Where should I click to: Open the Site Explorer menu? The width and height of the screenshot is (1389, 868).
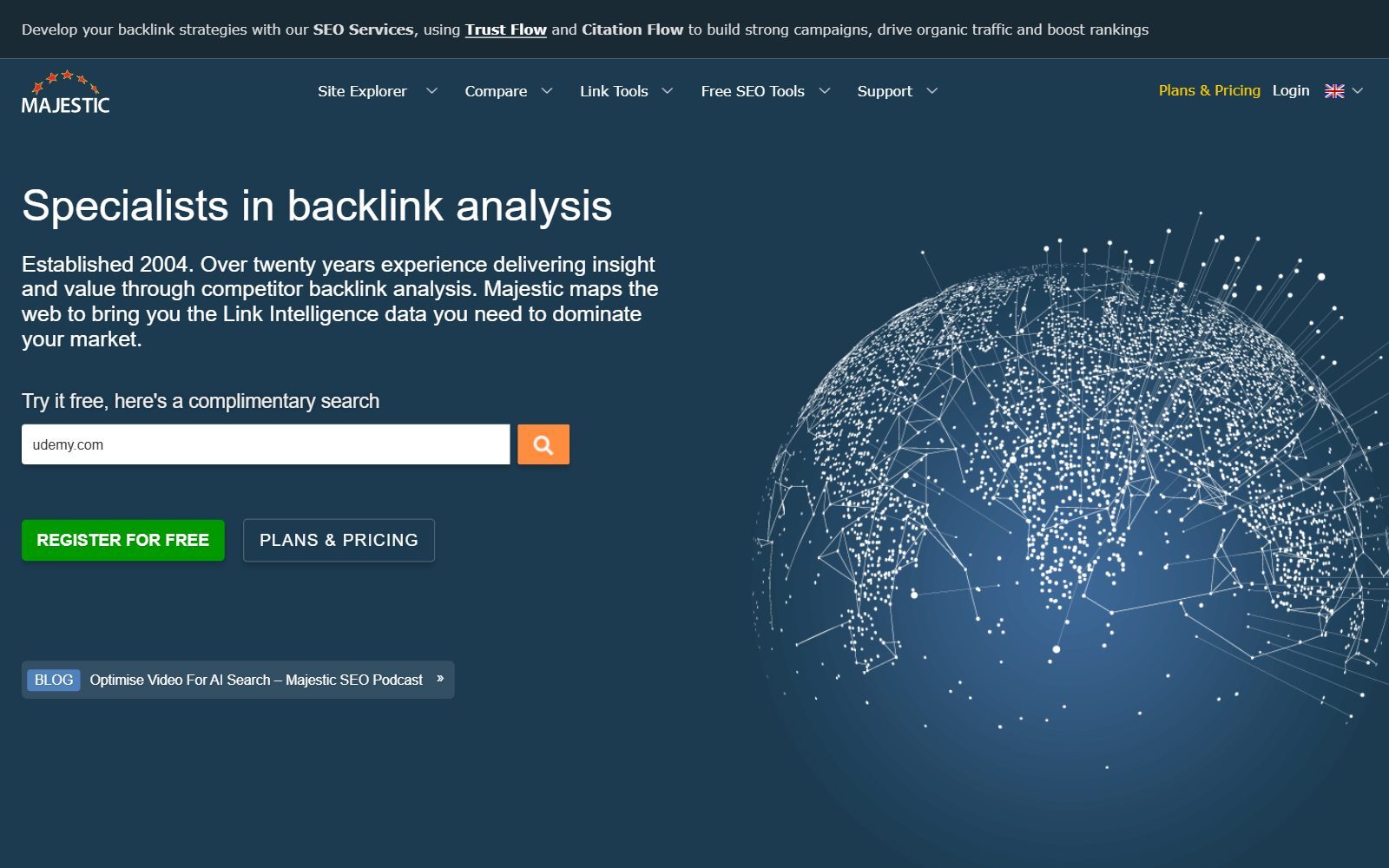tap(362, 91)
